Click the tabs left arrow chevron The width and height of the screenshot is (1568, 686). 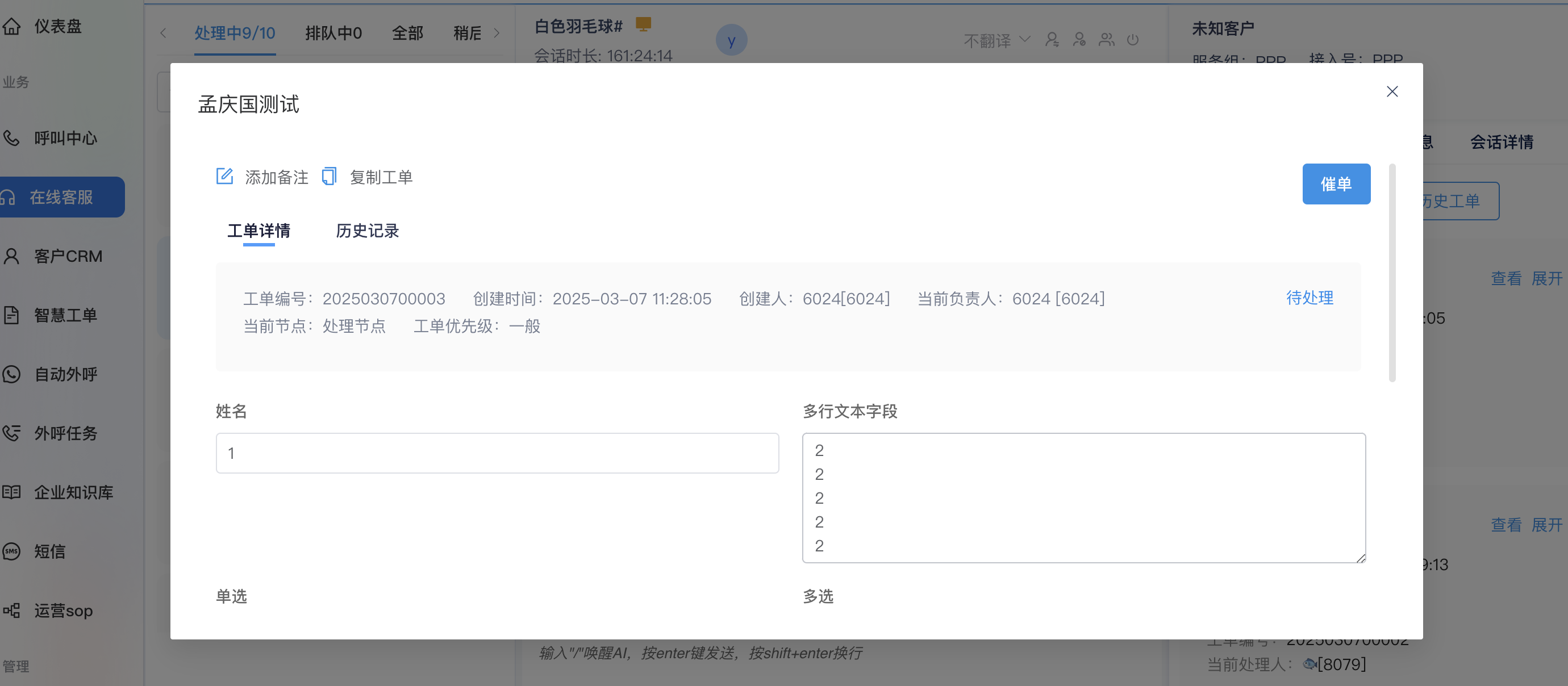tap(163, 33)
